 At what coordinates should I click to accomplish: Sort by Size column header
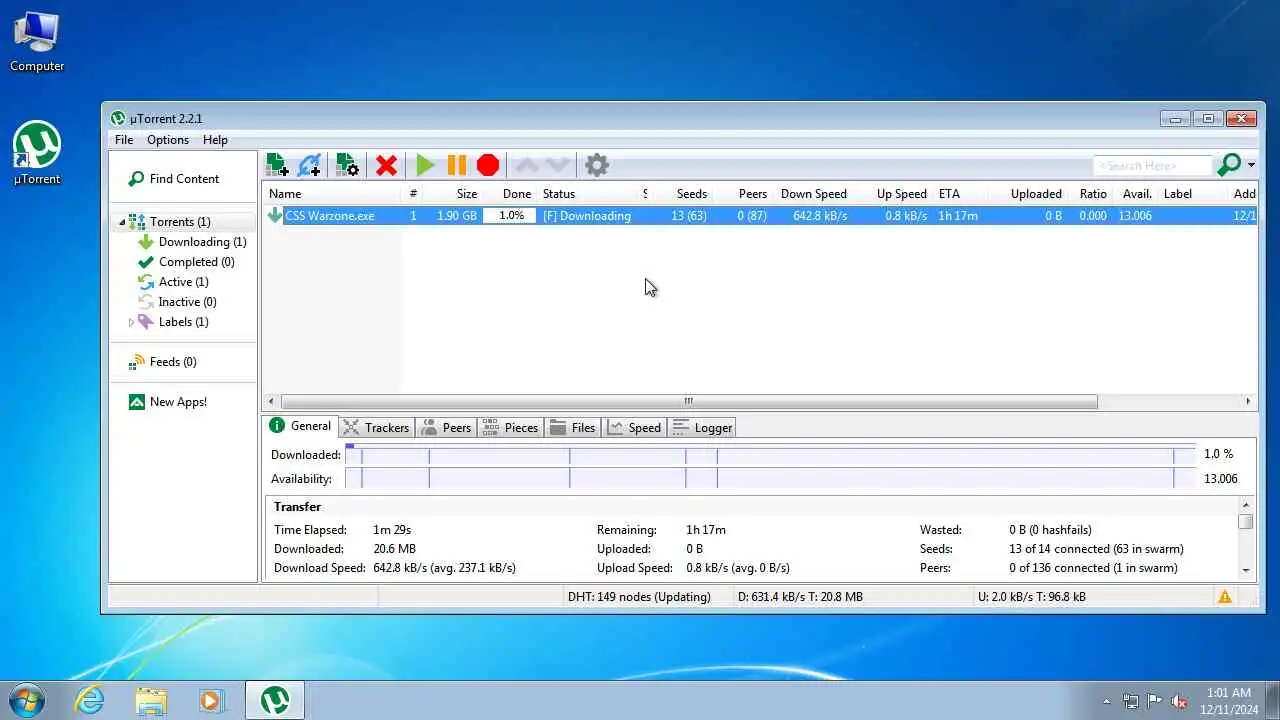tap(453, 194)
